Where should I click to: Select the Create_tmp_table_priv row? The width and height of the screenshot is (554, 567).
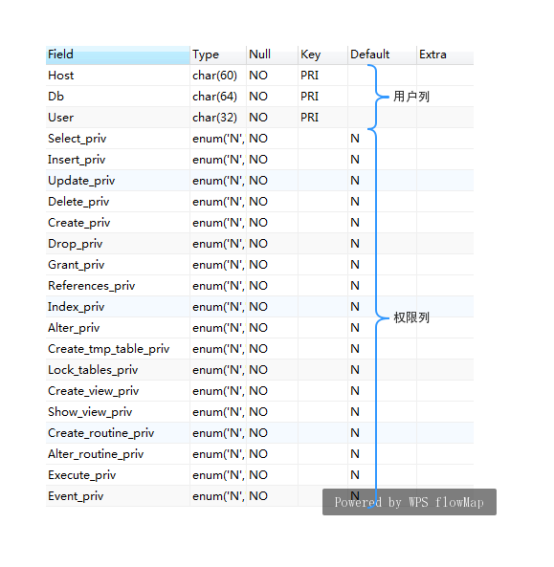(260, 349)
